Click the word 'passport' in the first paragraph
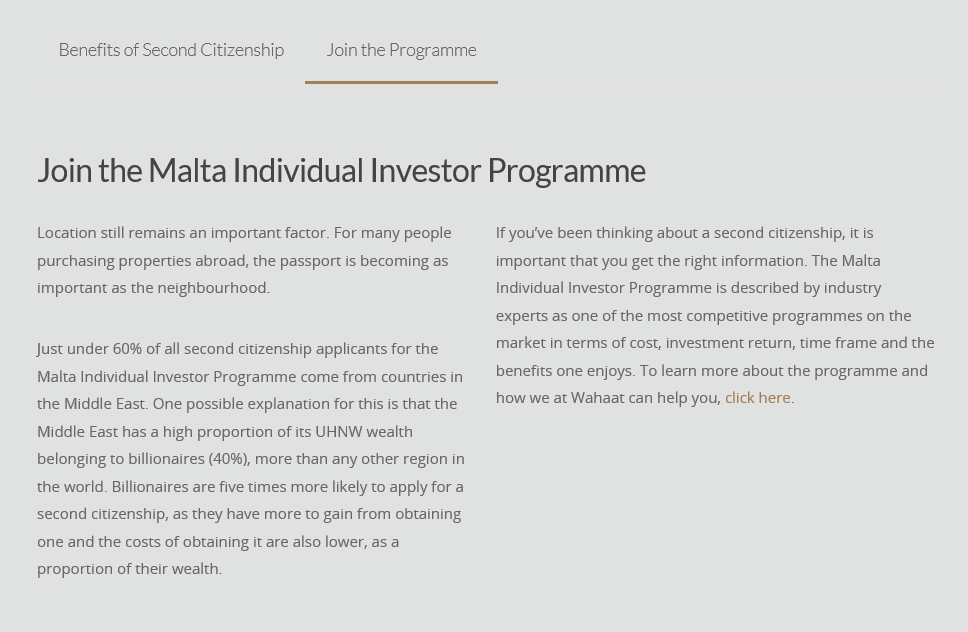 click(x=311, y=261)
